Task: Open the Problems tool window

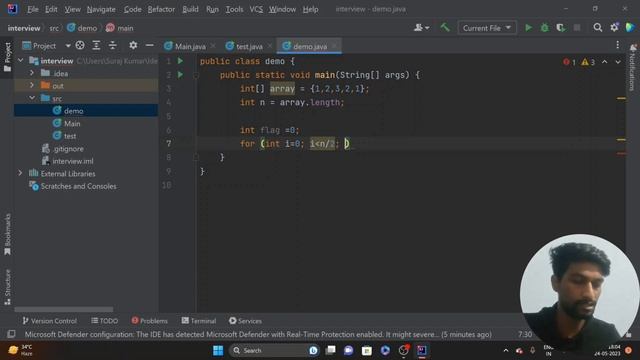Action: 149,321
